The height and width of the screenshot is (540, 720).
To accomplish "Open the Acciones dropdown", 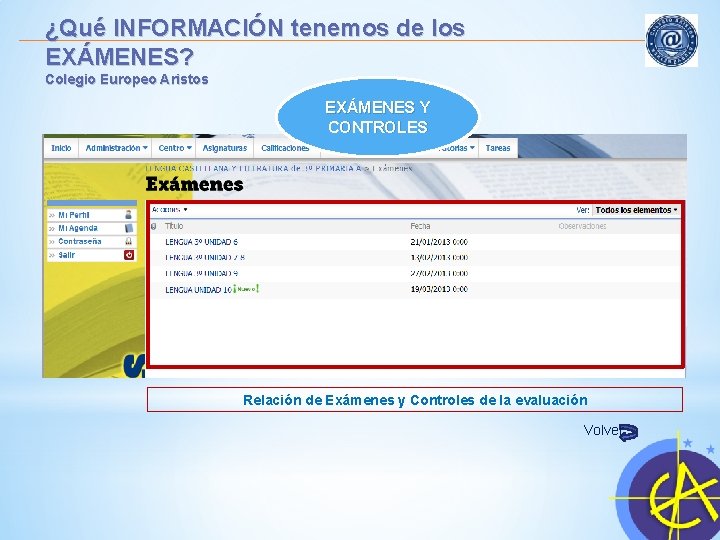I will point(169,209).
